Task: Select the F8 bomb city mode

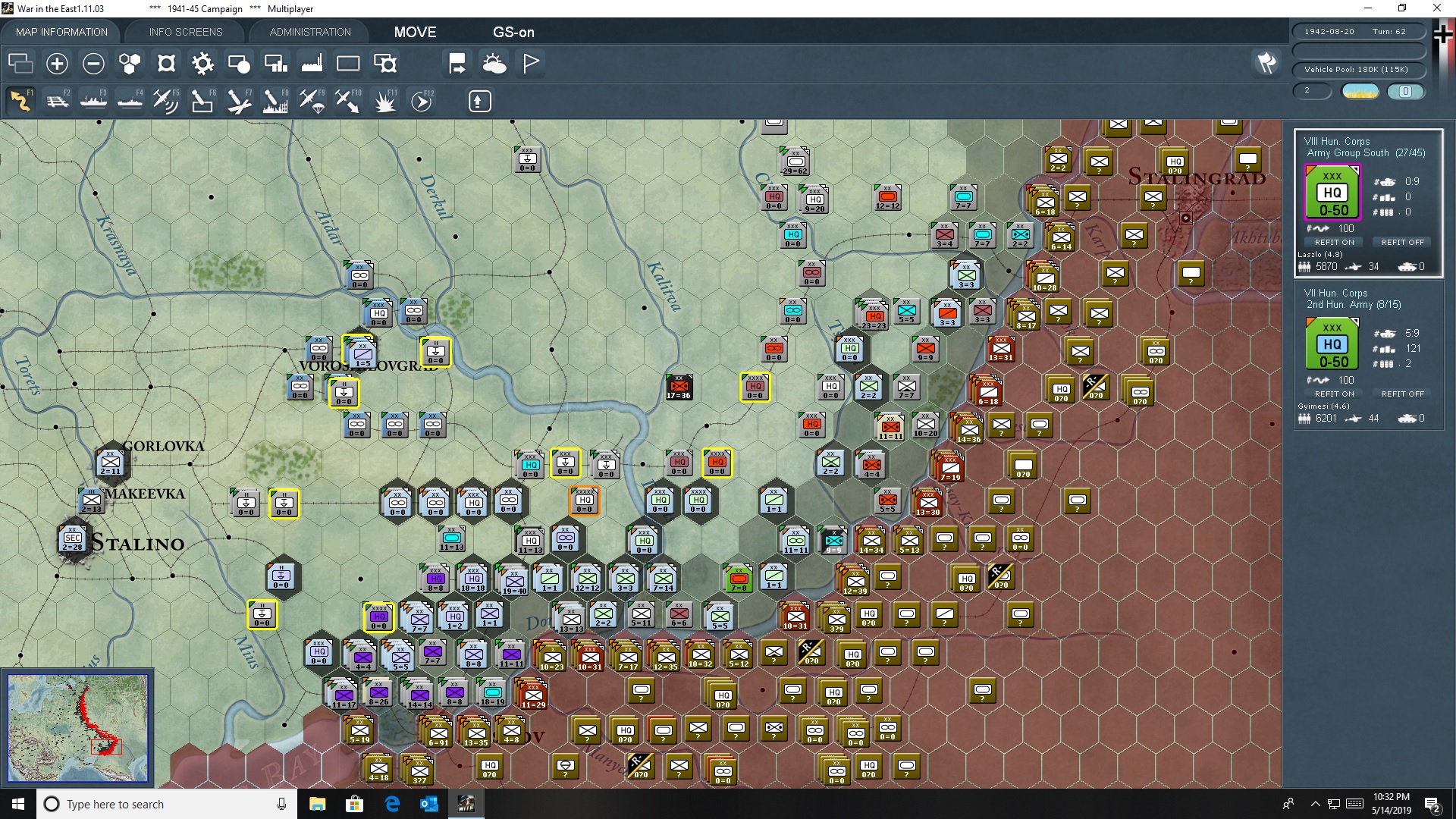Action: click(x=275, y=101)
